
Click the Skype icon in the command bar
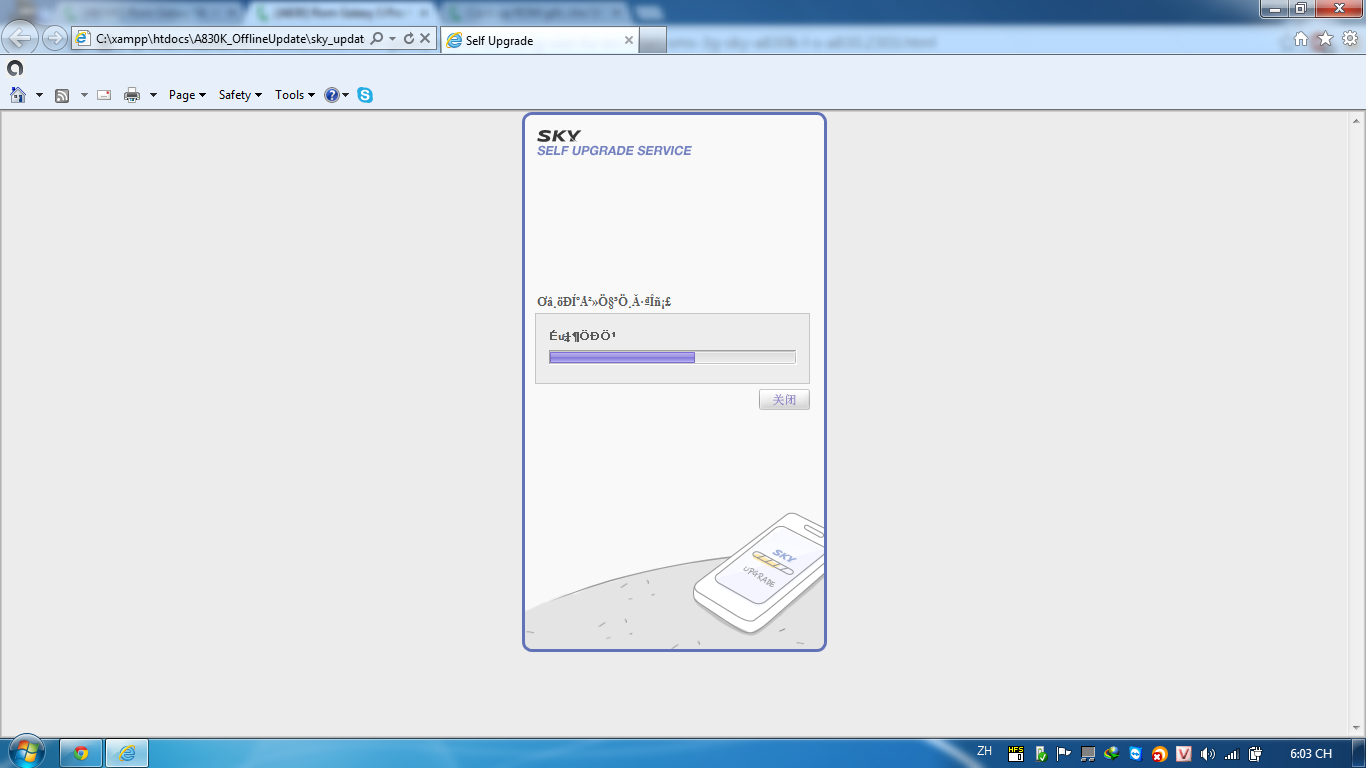click(x=365, y=95)
